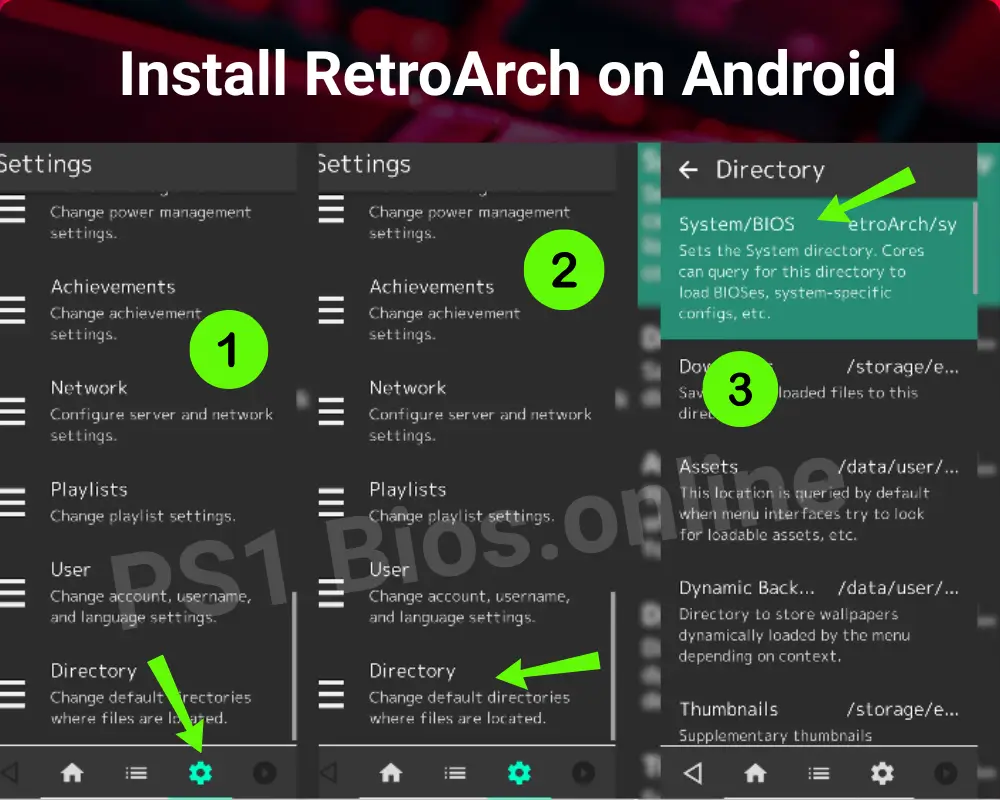The width and height of the screenshot is (1000, 800).
Task: Select the home icon in bottom navigation
Action: 71,772
